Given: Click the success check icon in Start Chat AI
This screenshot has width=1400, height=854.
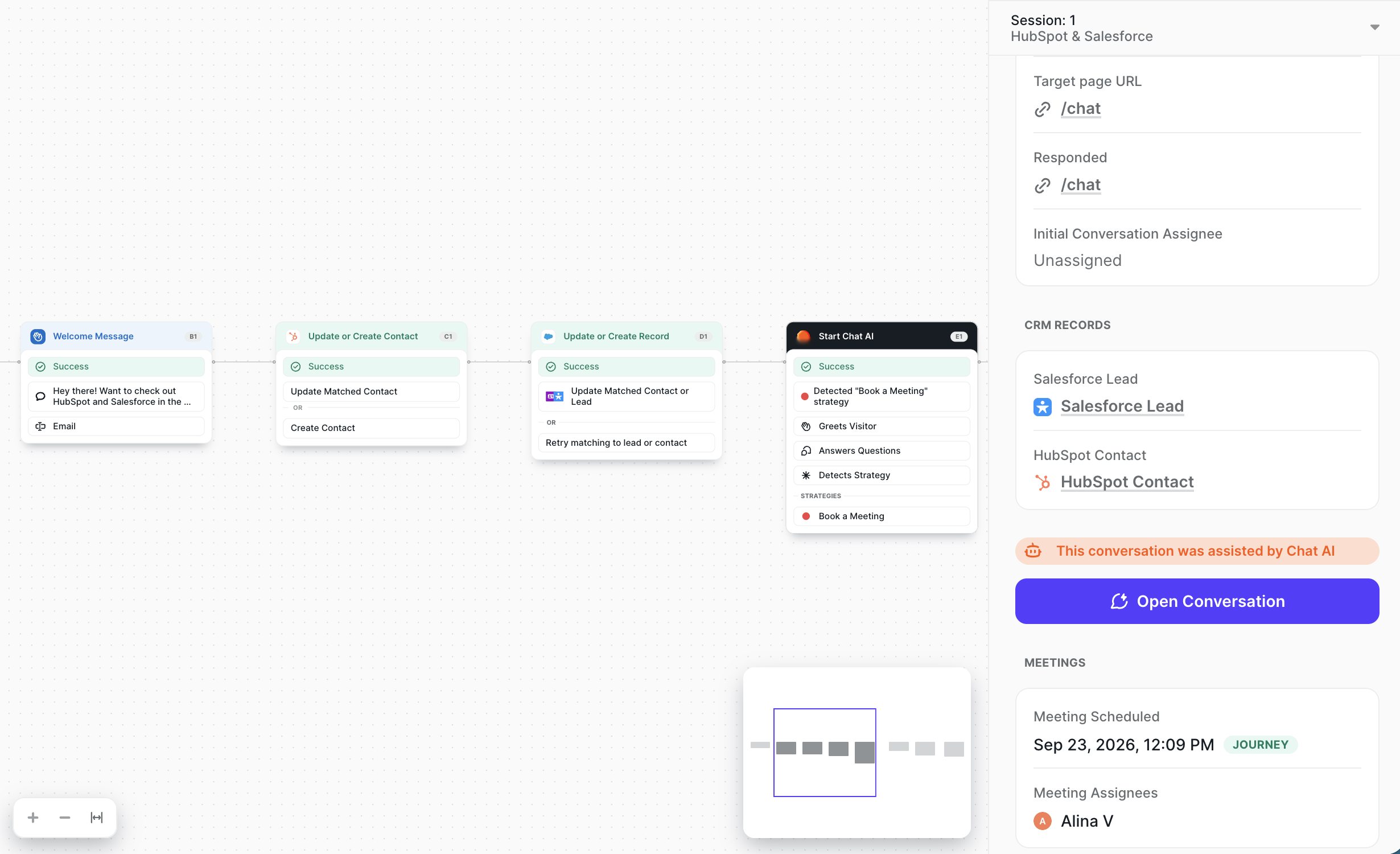Looking at the screenshot, I should pos(806,367).
